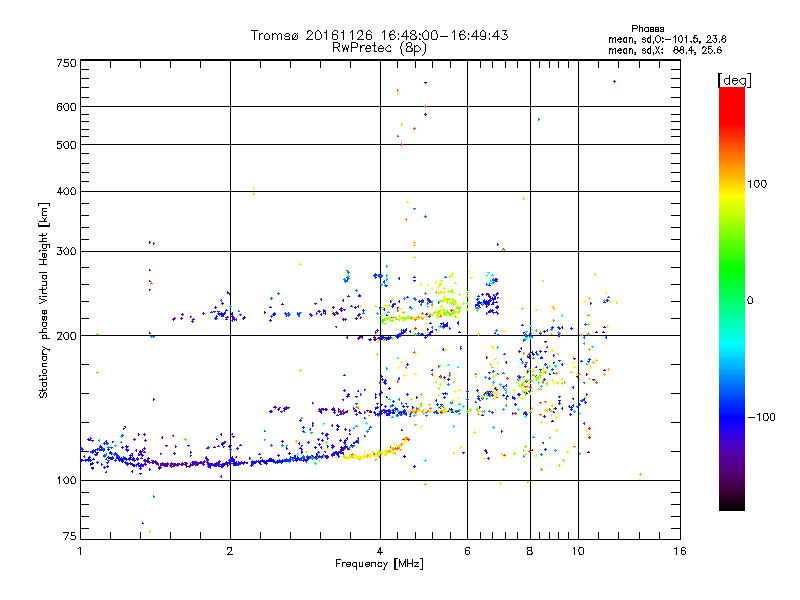This screenshot has height=600, width=800.
Task: Click the y-axis tick label '400'
Action: [66, 192]
